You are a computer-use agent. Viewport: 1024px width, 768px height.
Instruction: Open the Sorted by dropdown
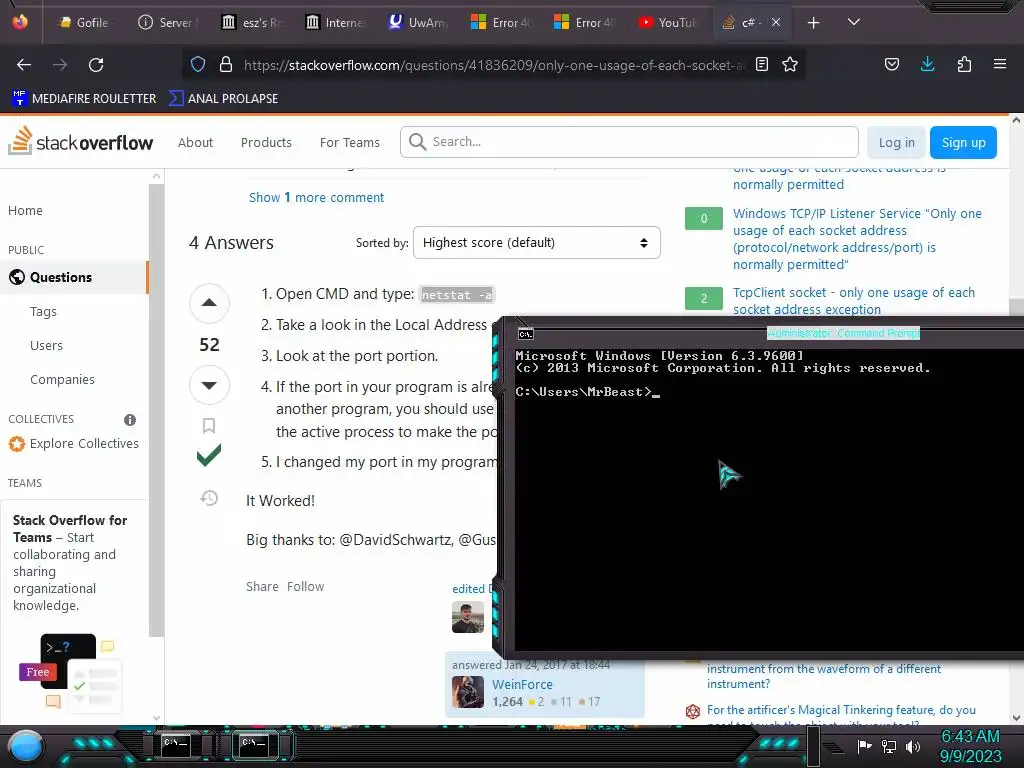tap(536, 242)
